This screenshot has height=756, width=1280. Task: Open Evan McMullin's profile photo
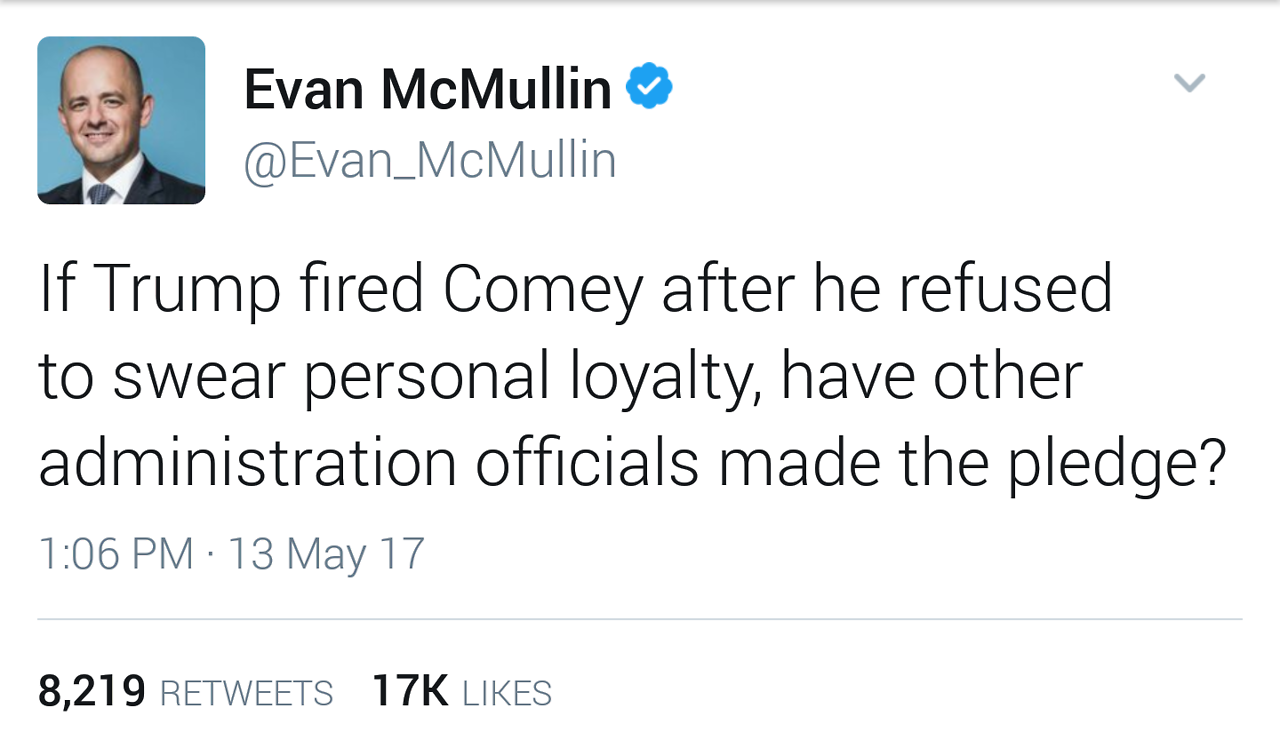(121, 120)
